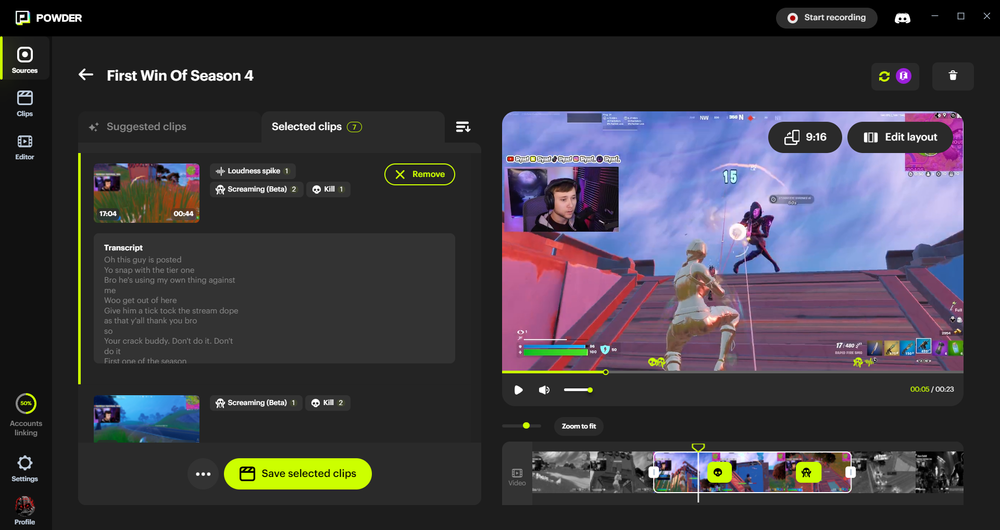
Task: Open Settings gear in sidebar
Action: (25, 467)
